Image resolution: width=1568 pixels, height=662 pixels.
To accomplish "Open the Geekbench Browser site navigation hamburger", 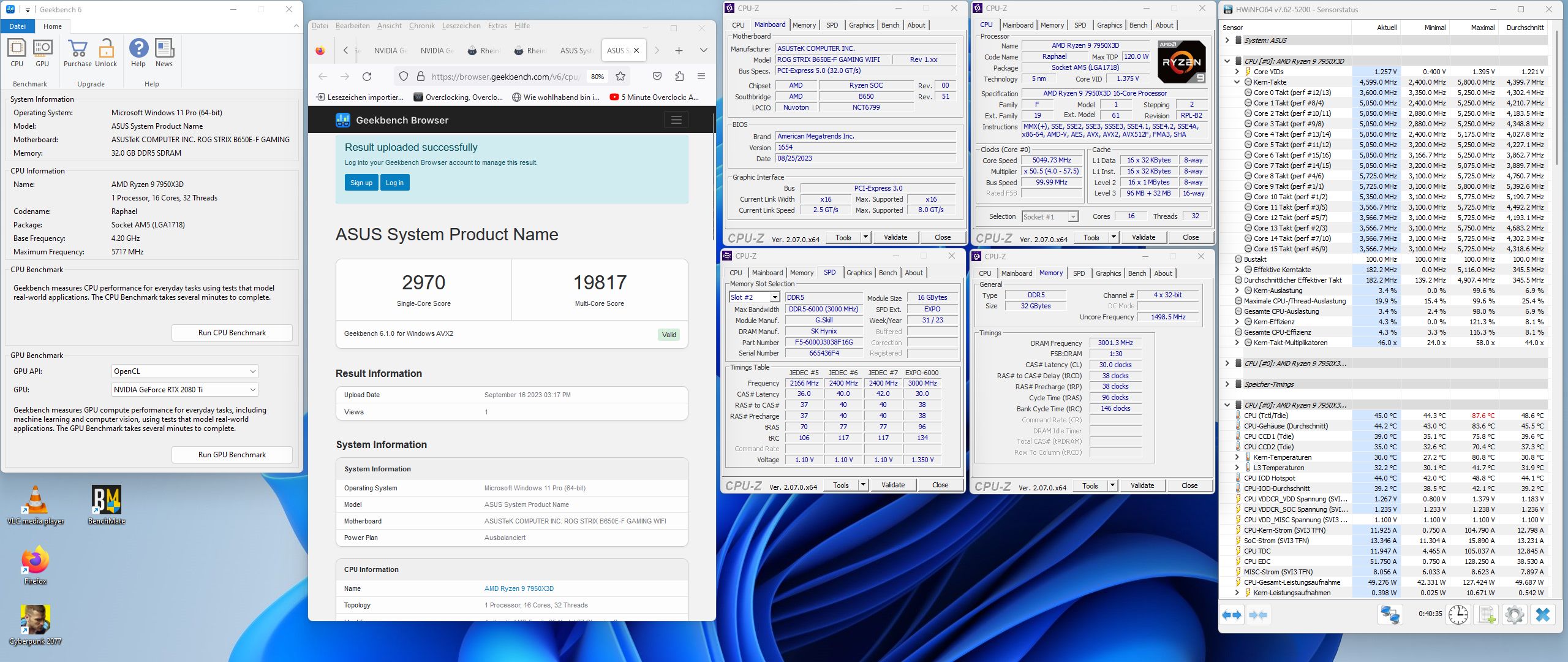I will click(676, 120).
